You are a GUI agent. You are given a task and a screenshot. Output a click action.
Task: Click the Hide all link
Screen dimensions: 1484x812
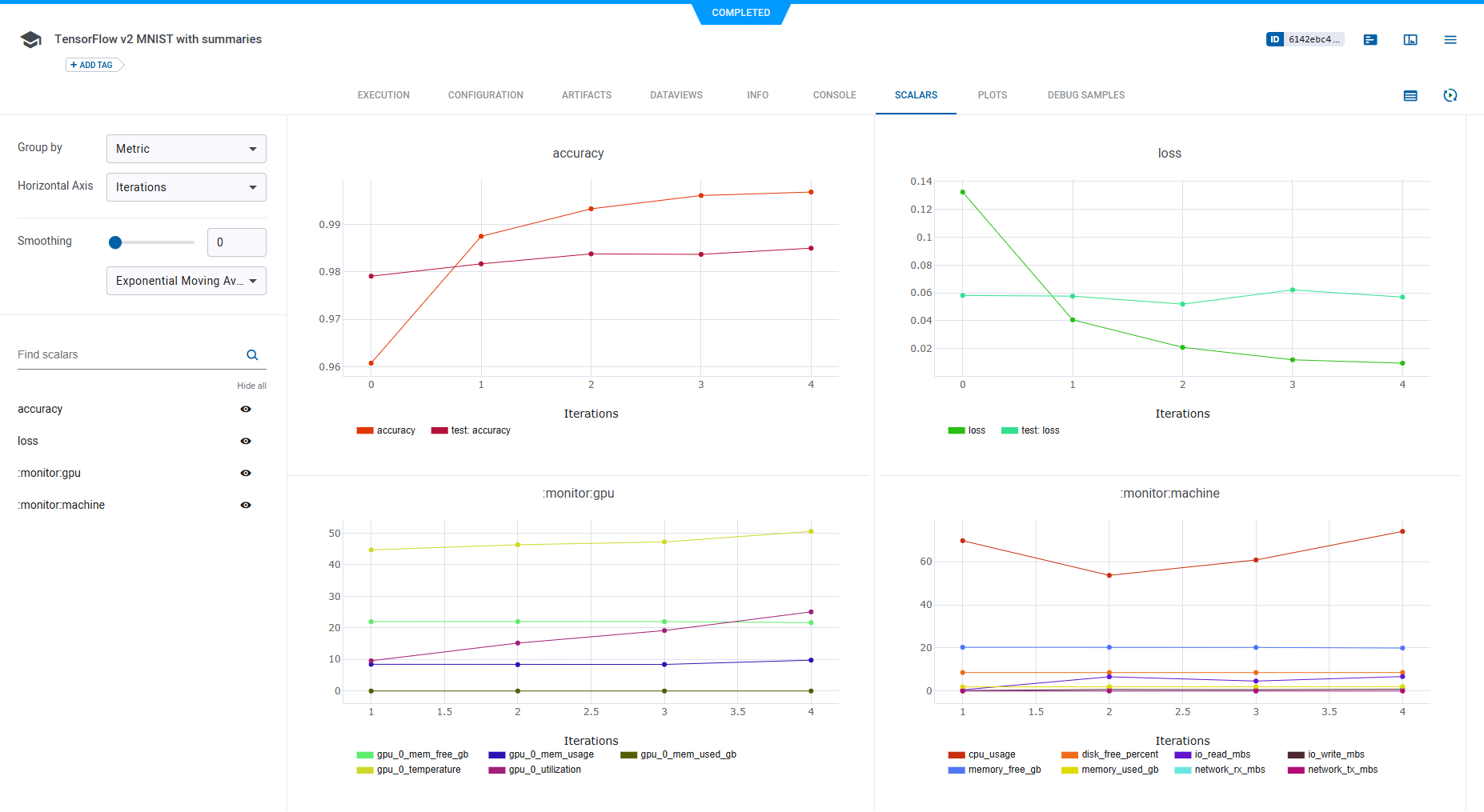point(251,386)
